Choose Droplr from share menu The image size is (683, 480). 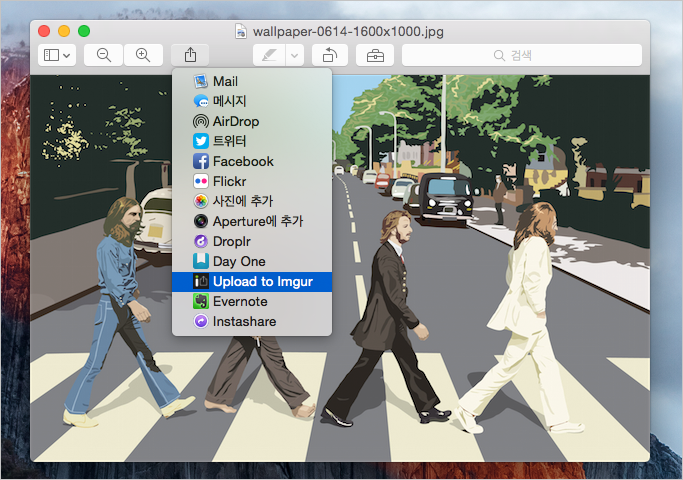point(252,241)
